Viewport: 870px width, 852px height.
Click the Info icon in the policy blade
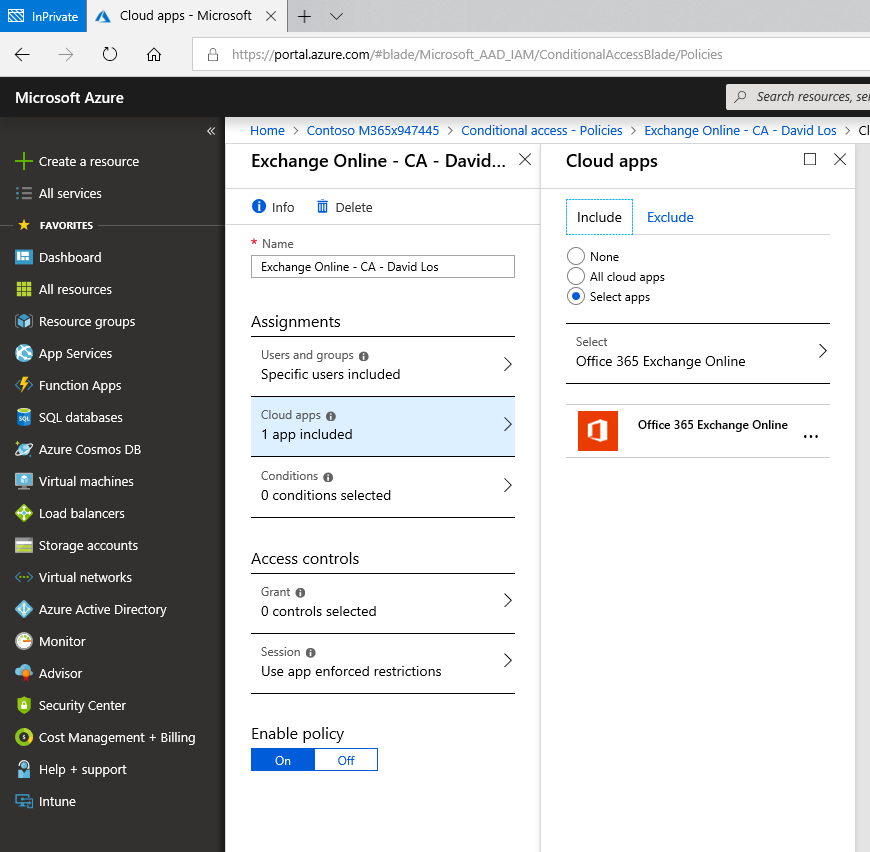259,206
